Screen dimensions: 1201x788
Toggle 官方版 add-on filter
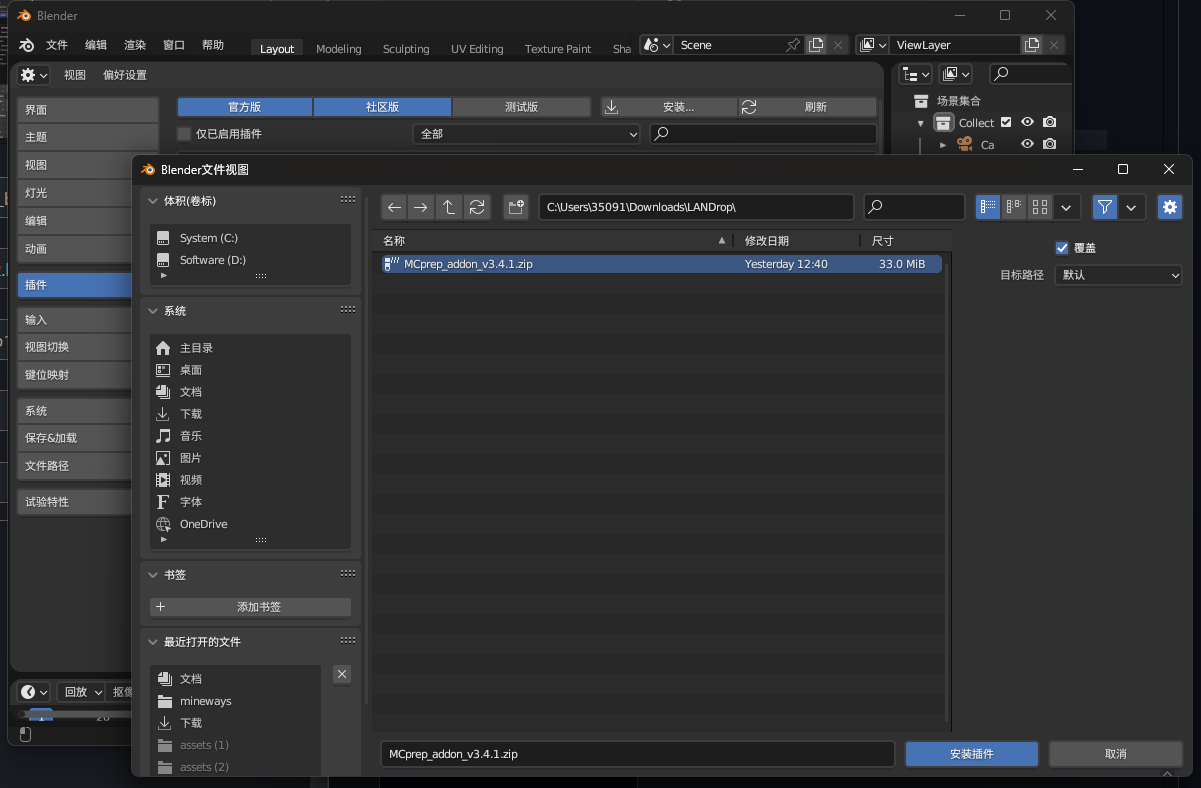(245, 107)
